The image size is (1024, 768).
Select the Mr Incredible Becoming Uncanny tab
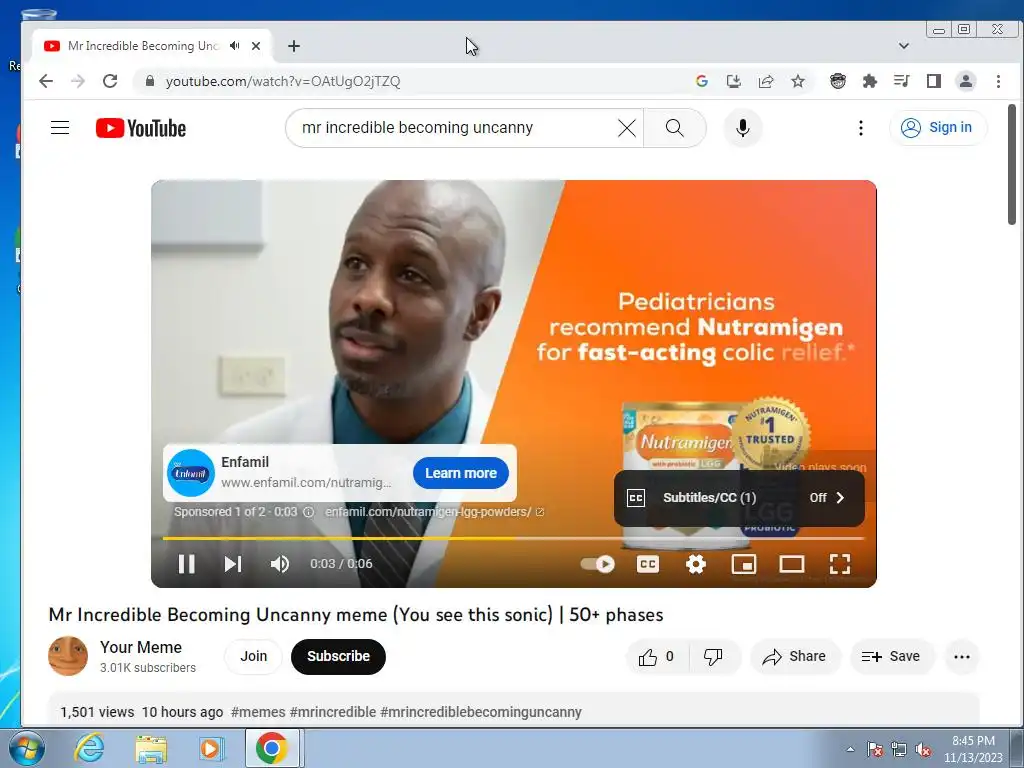point(152,46)
